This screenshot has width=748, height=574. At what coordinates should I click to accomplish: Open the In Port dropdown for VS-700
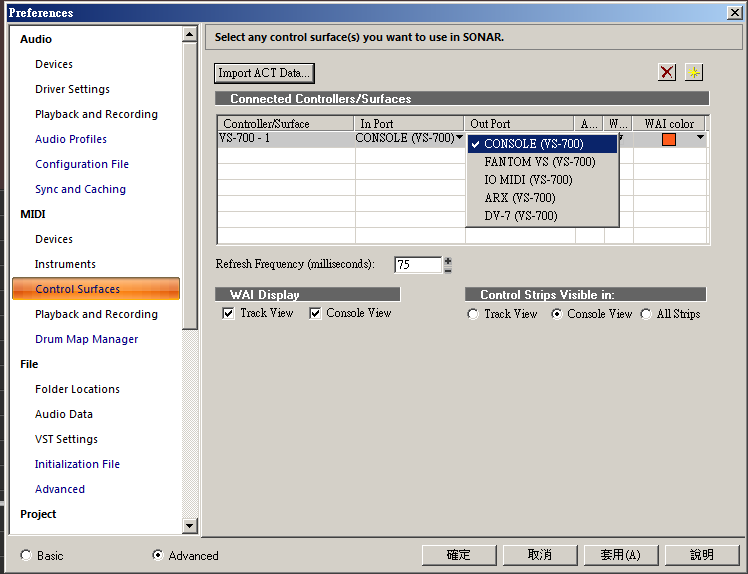point(459,138)
